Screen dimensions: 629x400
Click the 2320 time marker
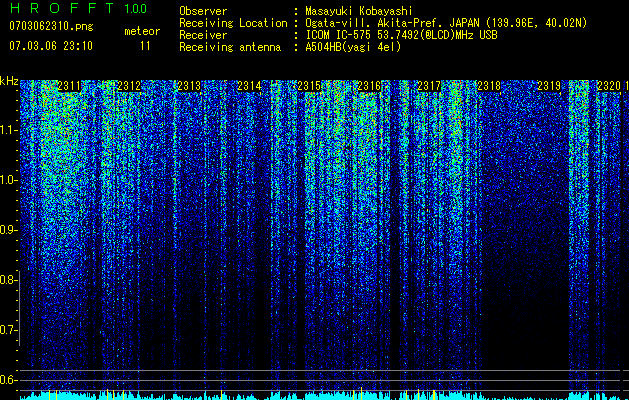click(x=609, y=86)
